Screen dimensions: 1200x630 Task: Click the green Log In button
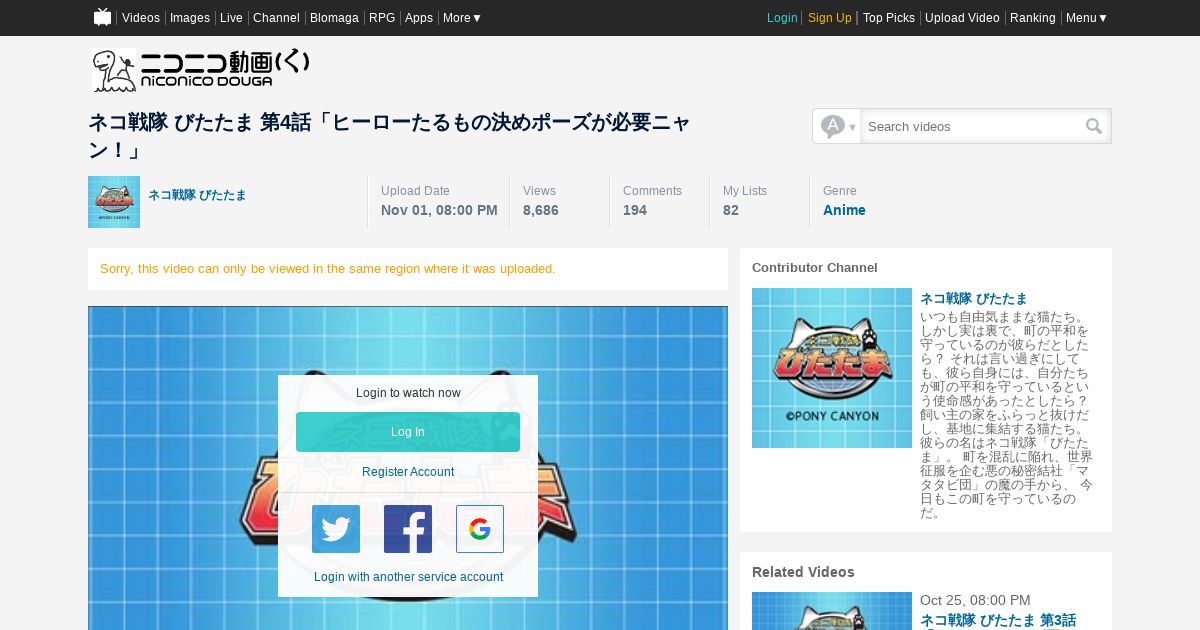tap(408, 432)
